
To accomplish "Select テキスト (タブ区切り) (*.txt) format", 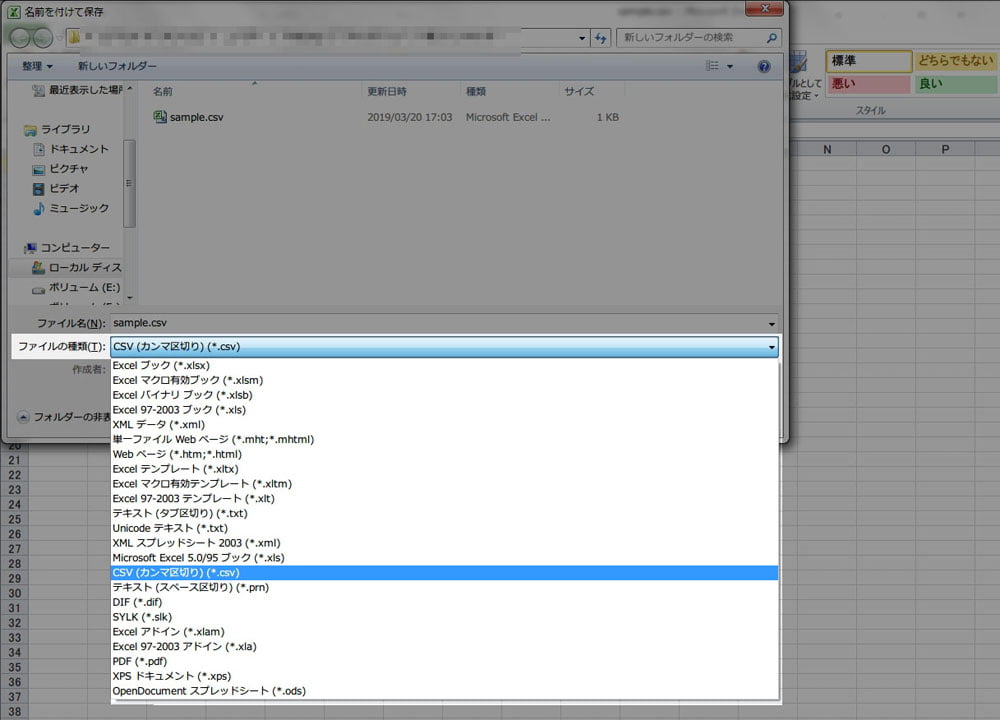I will (x=445, y=513).
